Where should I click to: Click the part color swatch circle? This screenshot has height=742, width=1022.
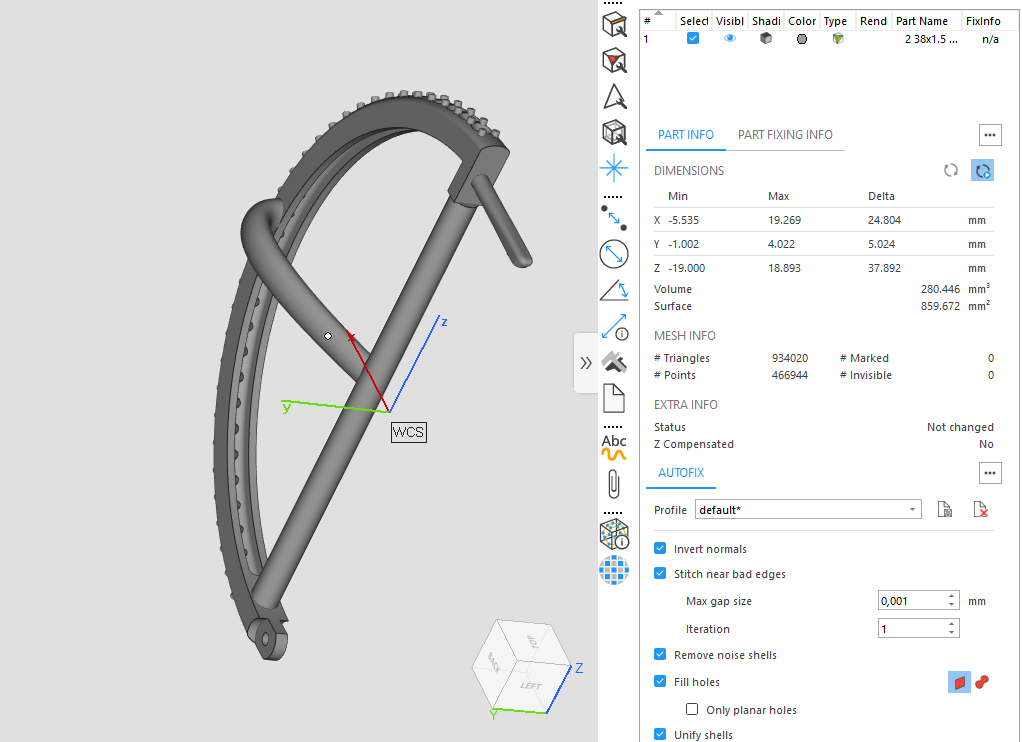[x=802, y=39]
